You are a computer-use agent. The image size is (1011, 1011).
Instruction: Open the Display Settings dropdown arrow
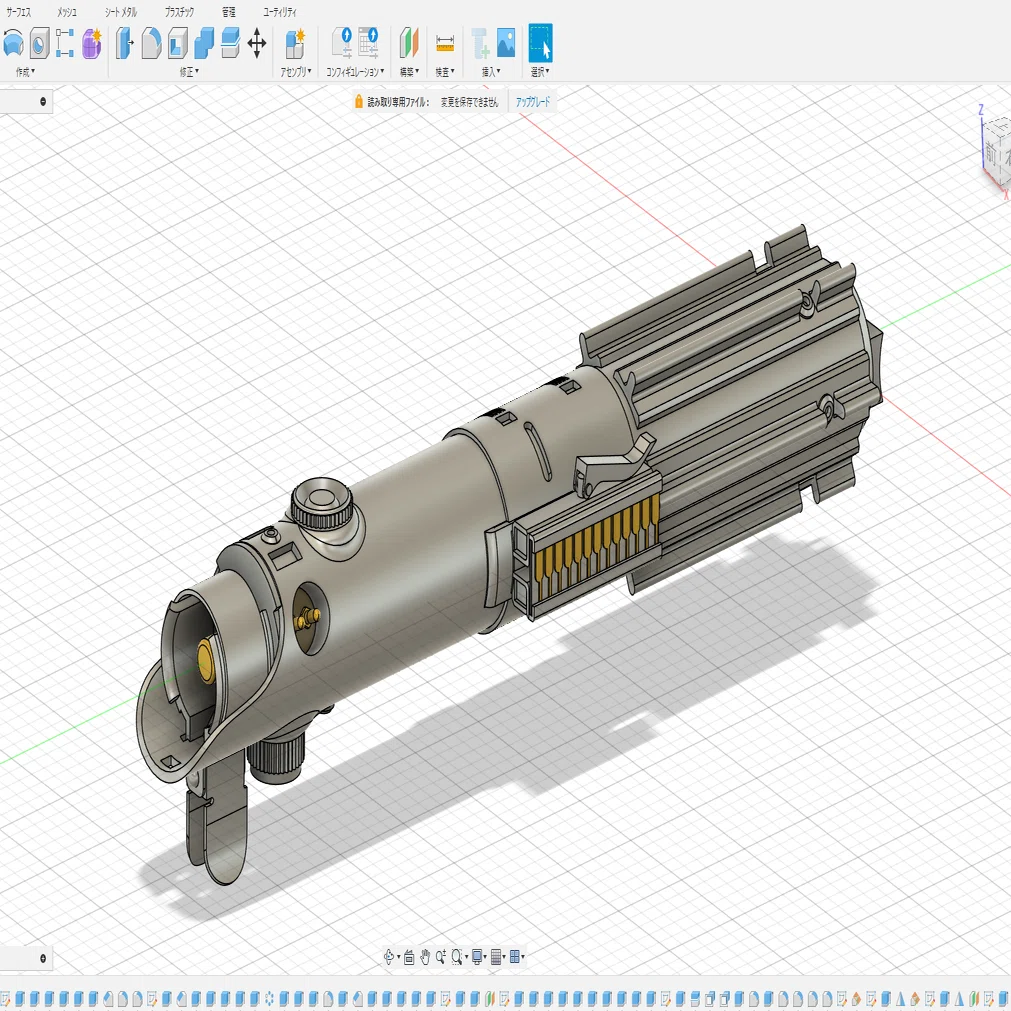click(485, 957)
